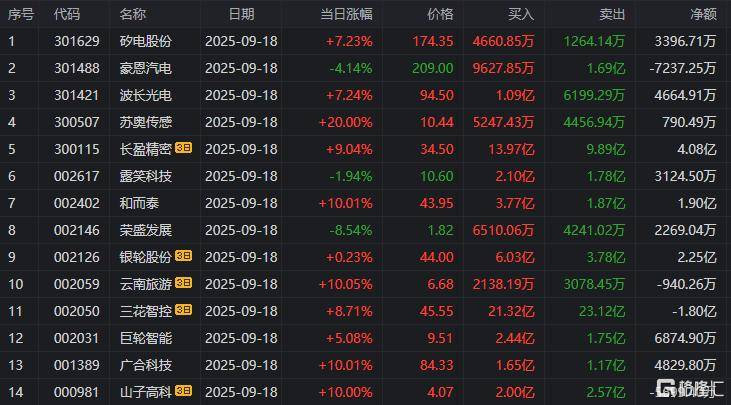Click the 3日 tag on 云南旅游
The width and height of the screenshot is (731, 405).
[x=184, y=283]
